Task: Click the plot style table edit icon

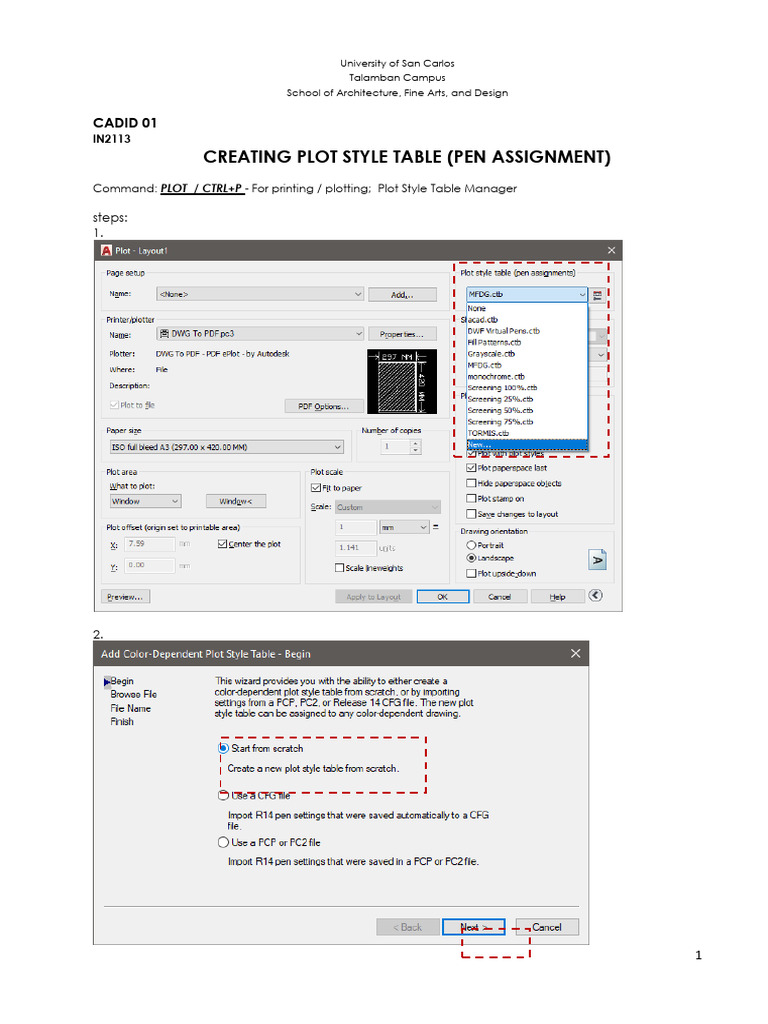Action: click(597, 295)
